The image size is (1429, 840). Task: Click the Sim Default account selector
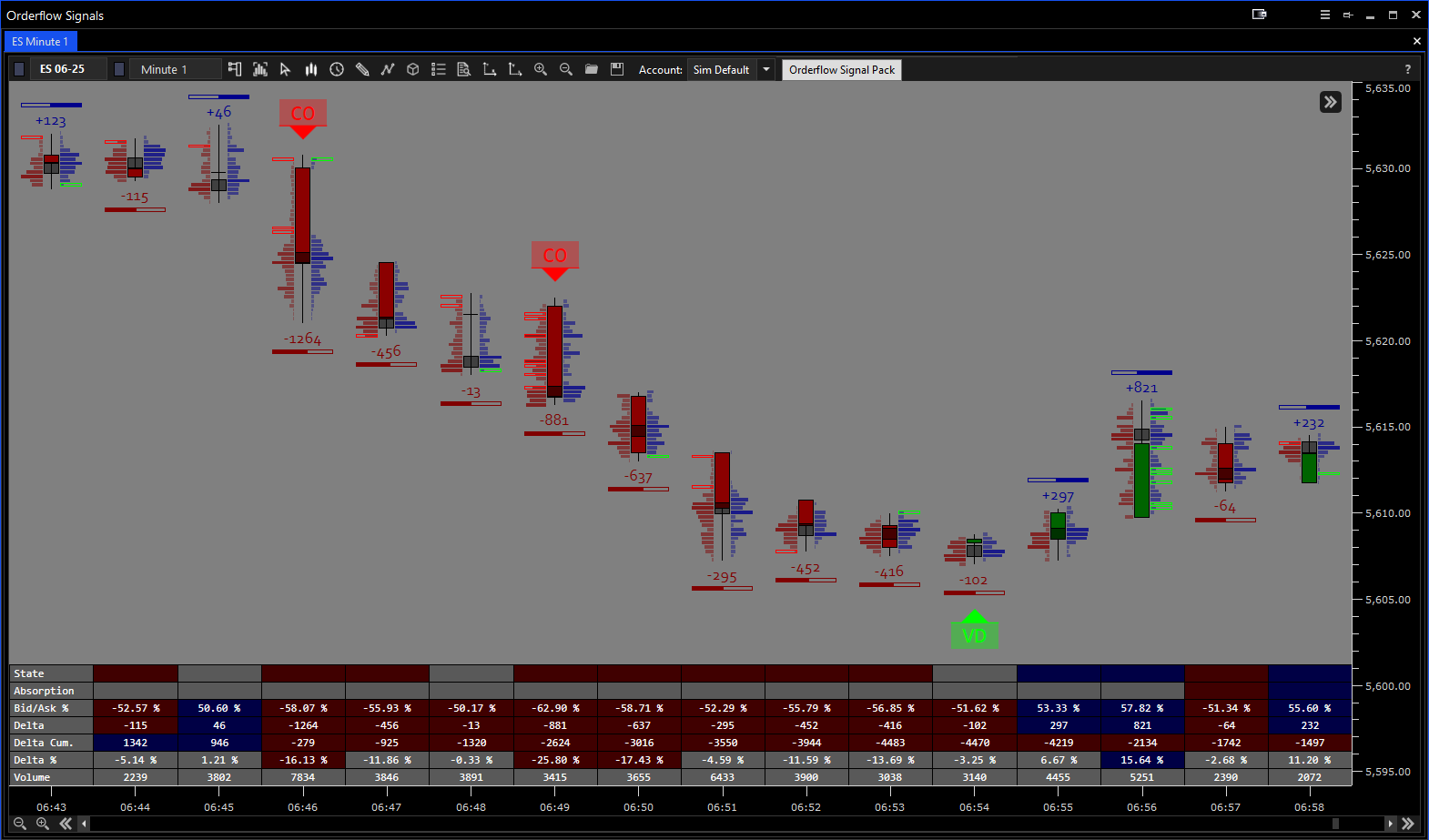tap(722, 69)
